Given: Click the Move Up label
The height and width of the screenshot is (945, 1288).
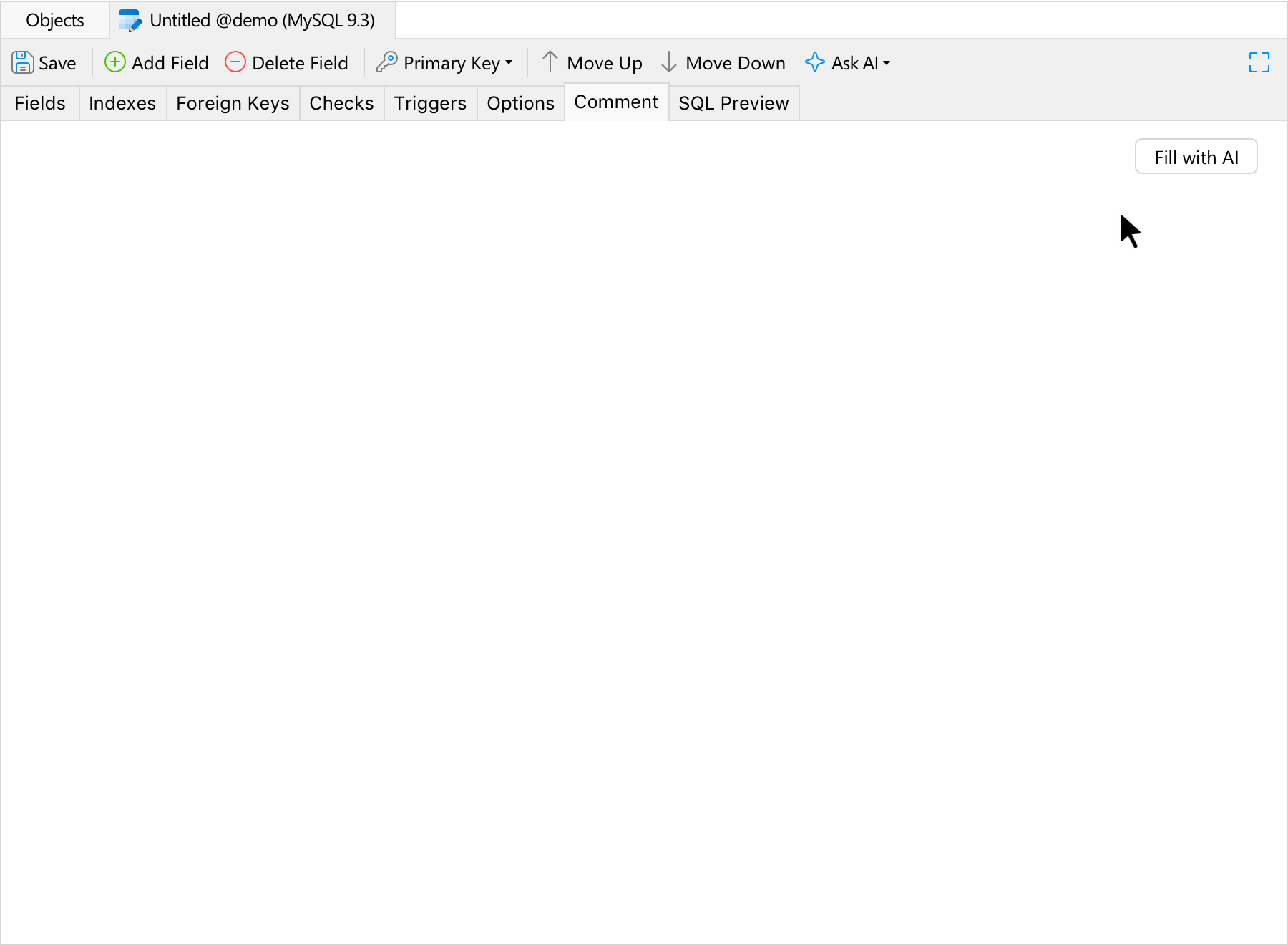Looking at the screenshot, I should [605, 63].
